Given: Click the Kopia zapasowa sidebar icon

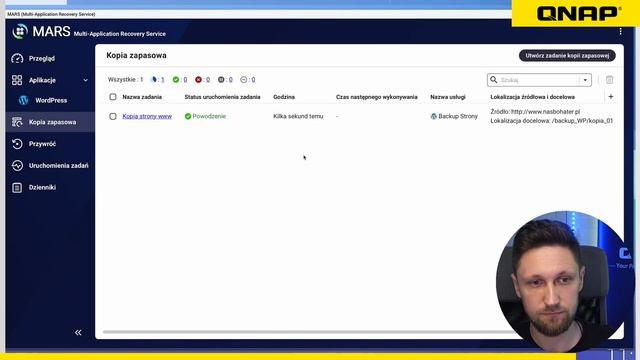Looking at the screenshot, I should (17, 122).
